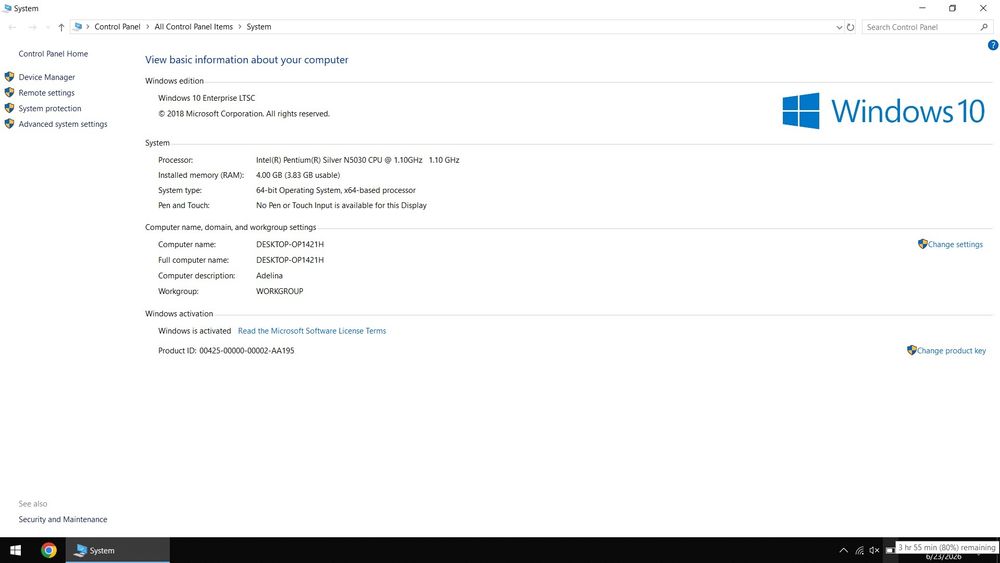This screenshot has width=1000, height=563.
Task: Open Advanced system settings link
Action: coord(62,124)
